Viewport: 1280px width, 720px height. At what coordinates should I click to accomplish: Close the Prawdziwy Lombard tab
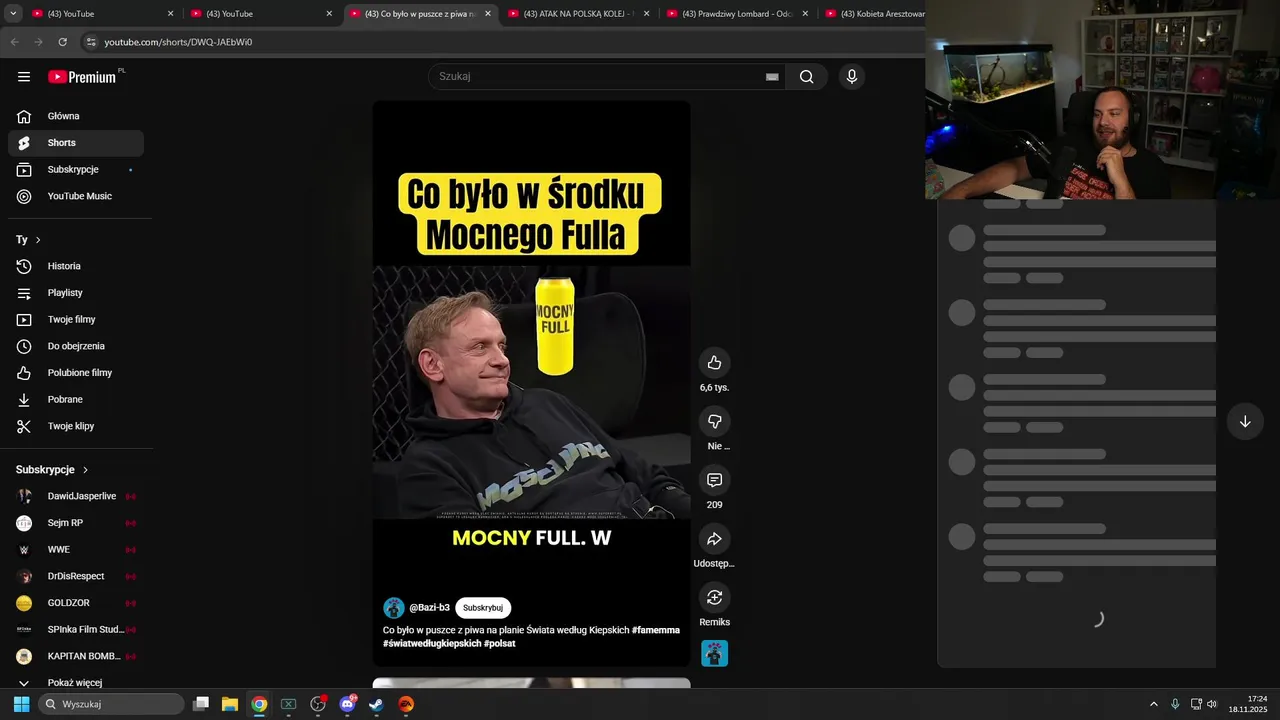tap(805, 14)
